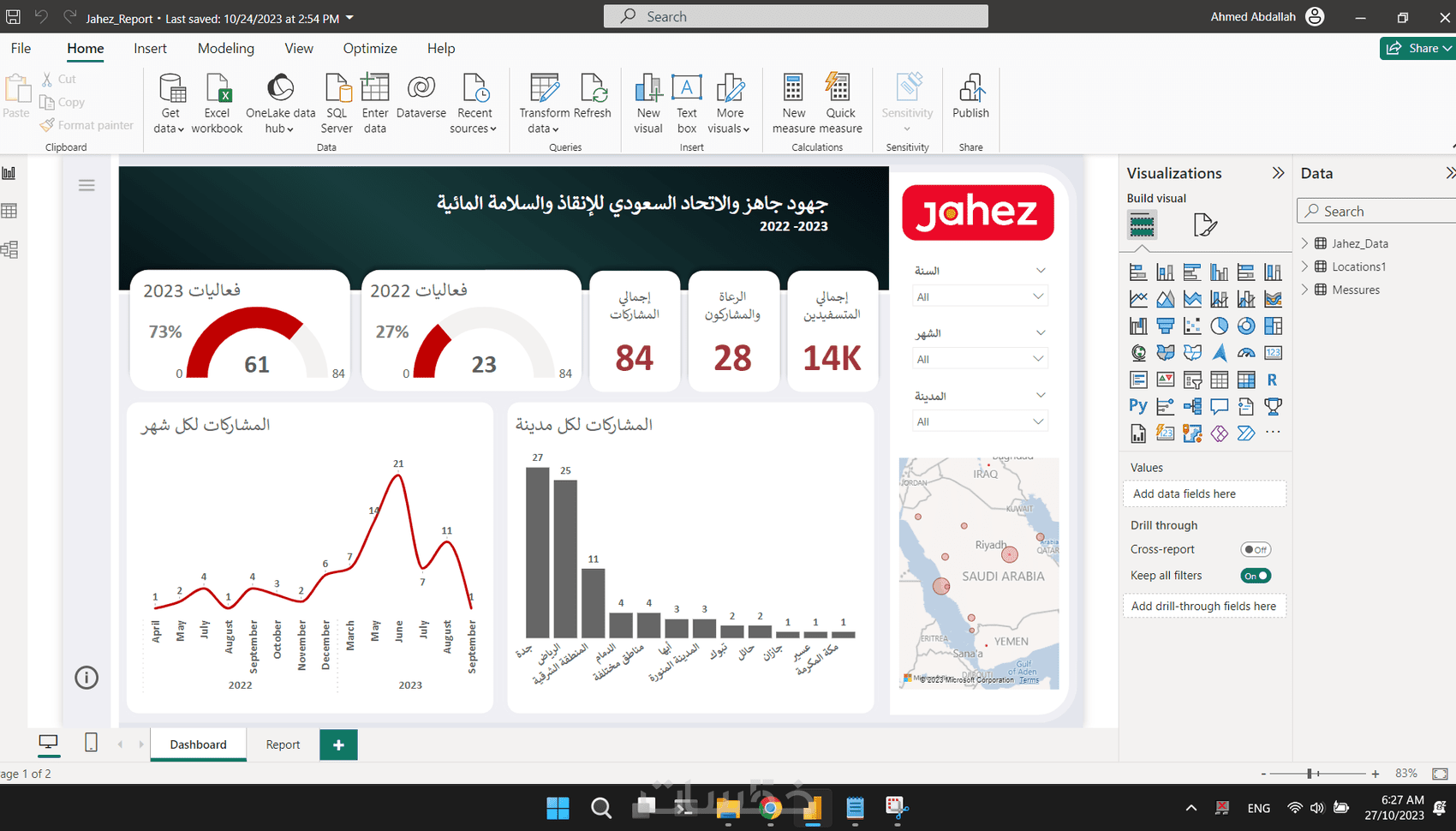1456x831 pixels.
Task: Switch to Model view in left sidebar
Action: pyautogui.click(x=9, y=250)
